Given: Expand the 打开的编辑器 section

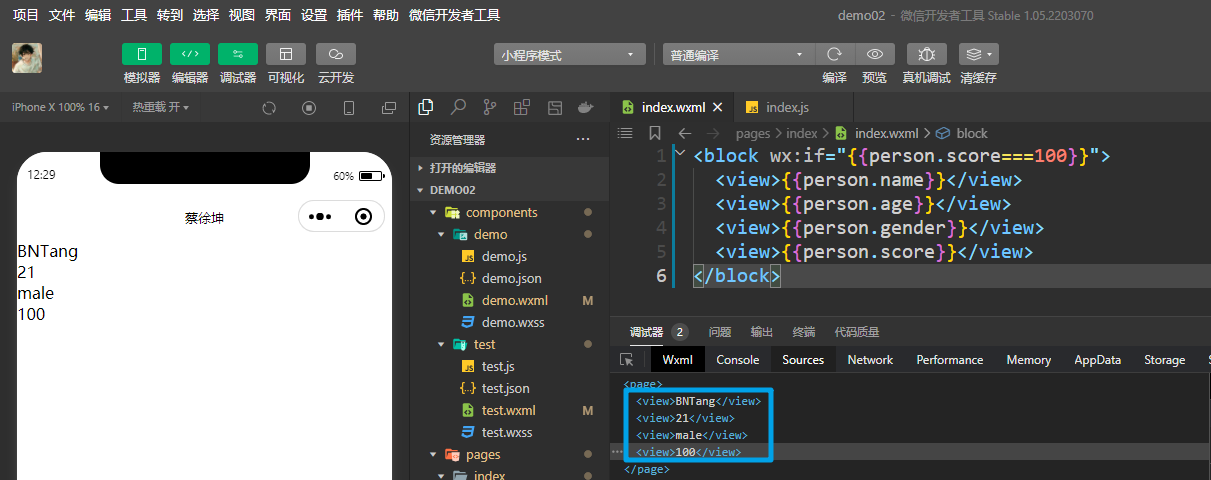Looking at the screenshot, I should [509, 168].
